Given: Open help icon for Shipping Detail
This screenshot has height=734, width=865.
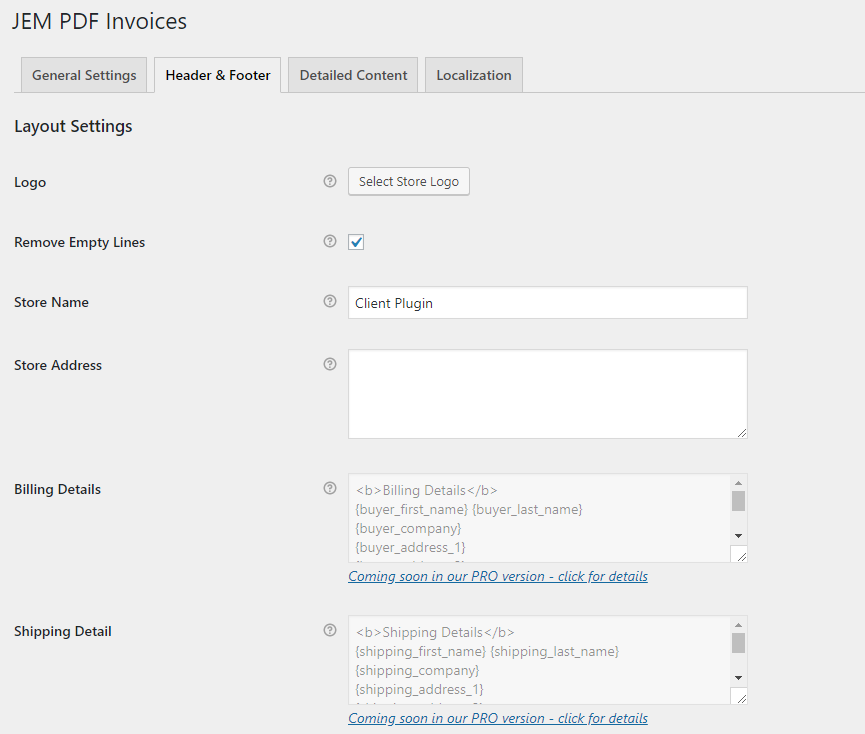Looking at the screenshot, I should pyautogui.click(x=330, y=630).
